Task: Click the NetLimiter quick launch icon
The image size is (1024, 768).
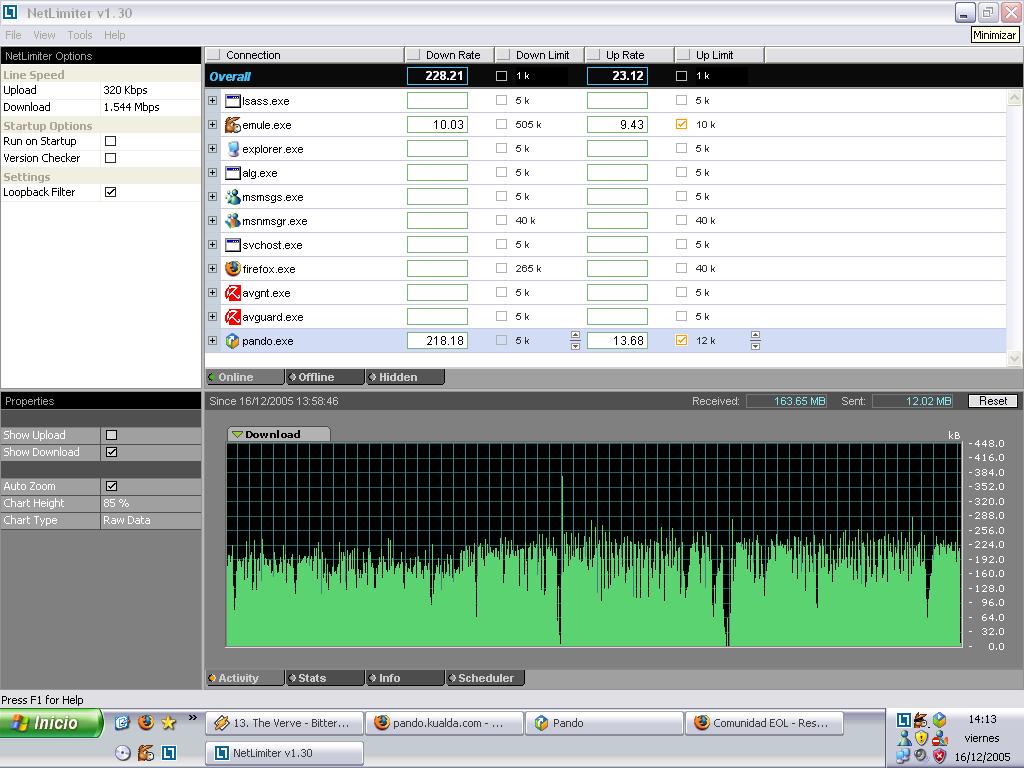Action: tap(168, 753)
